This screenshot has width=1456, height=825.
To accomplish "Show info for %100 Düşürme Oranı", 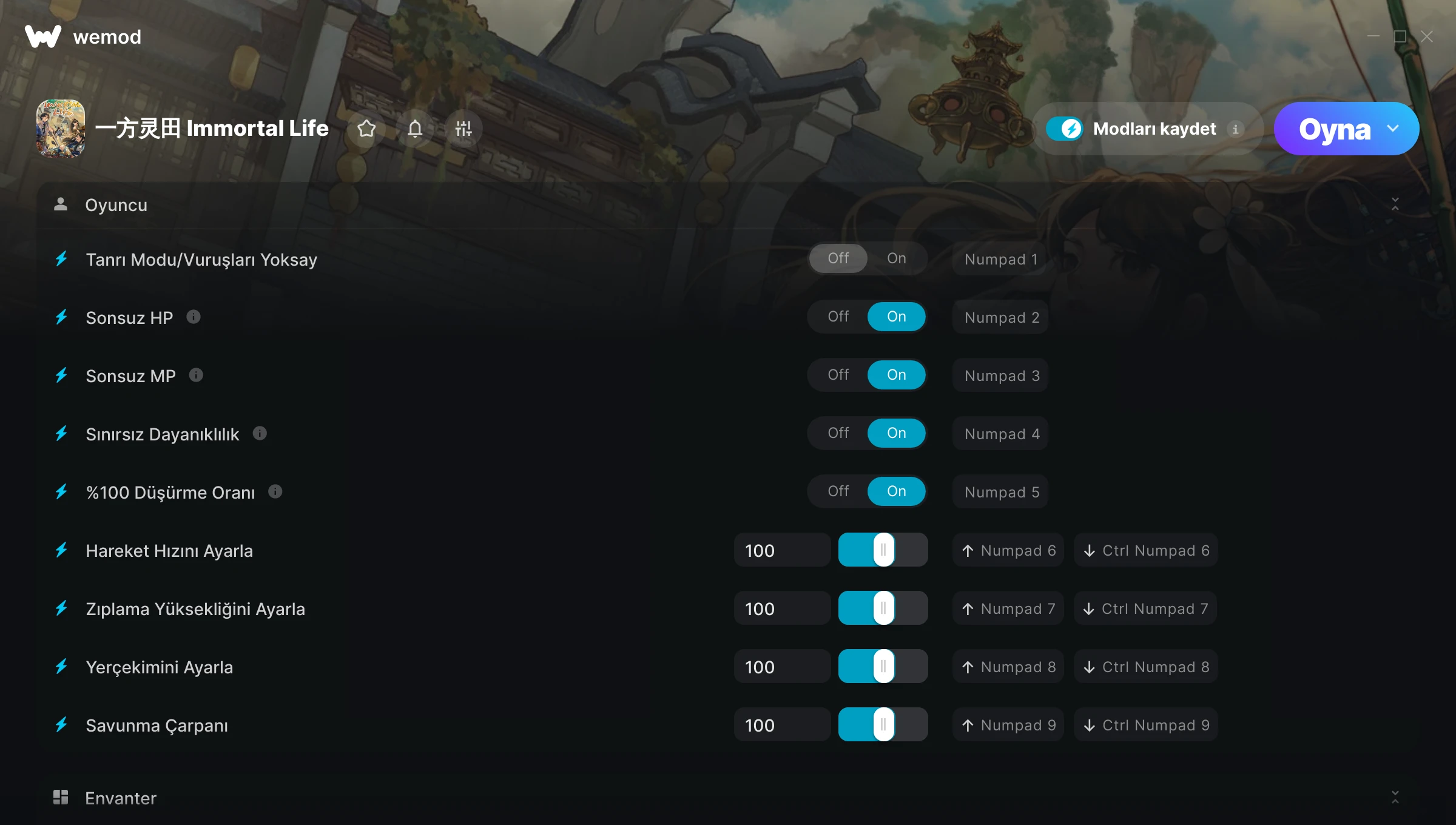I will pyautogui.click(x=275, y=491).
